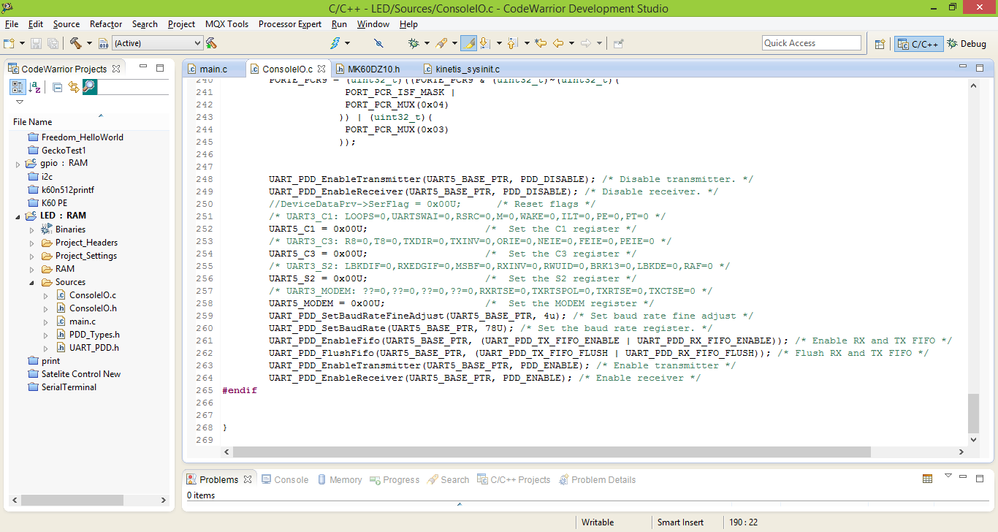Open the New file dropdown arrow
Screen dimensions: 998x532
pyautogui.click(x=22, y=43)
